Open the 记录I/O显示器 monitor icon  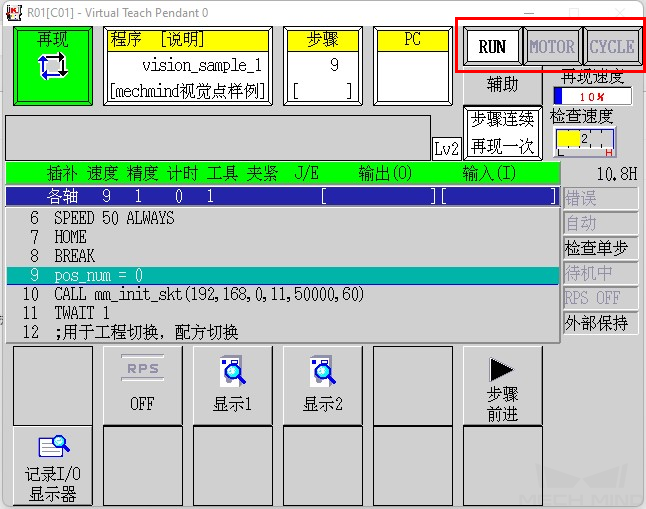point(53,466)
